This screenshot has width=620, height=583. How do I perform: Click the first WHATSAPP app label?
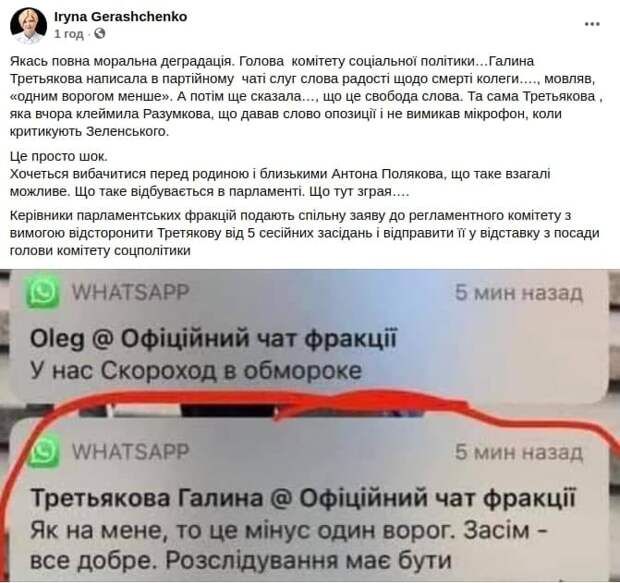tap(130, 292)
